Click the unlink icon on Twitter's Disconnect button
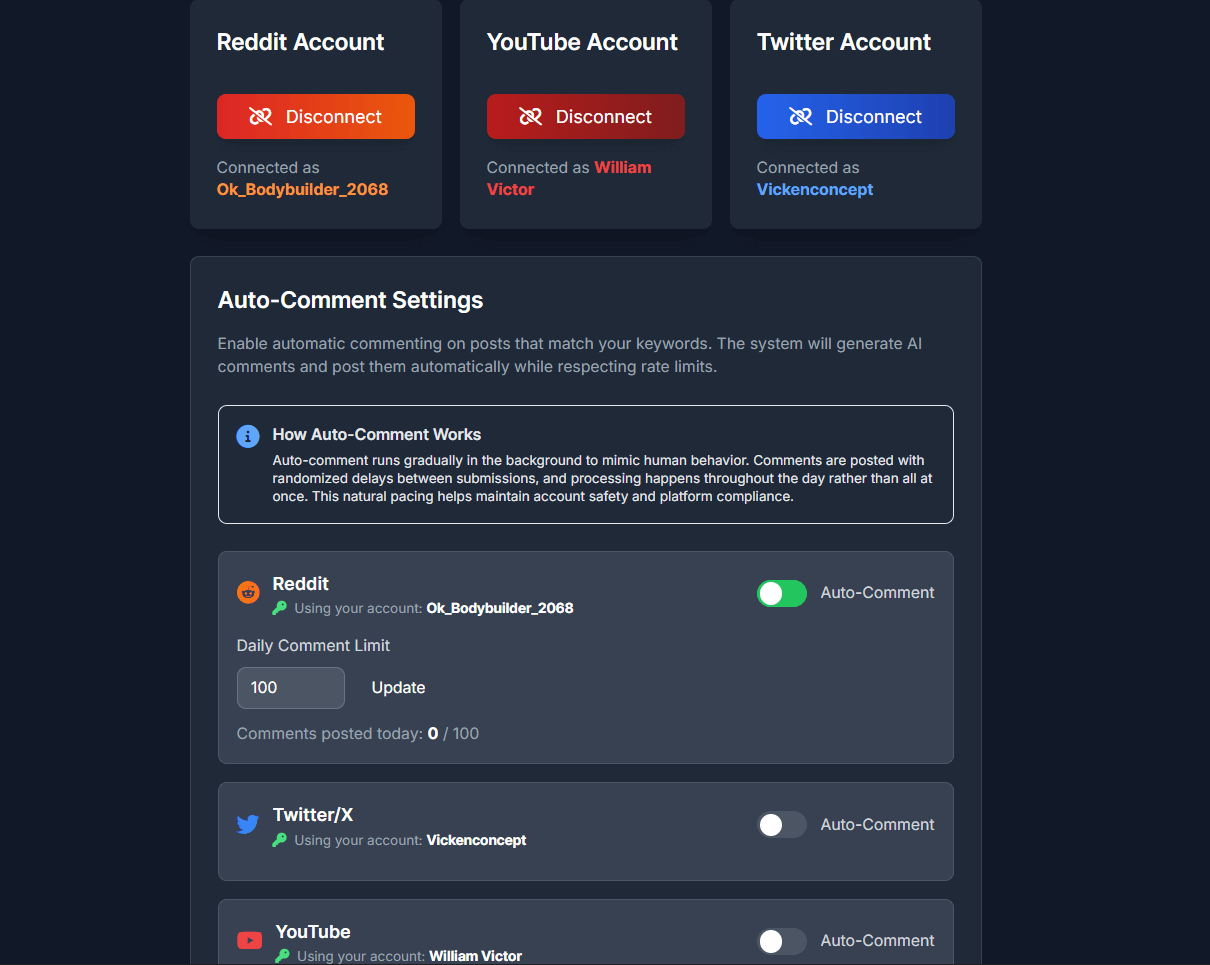This screenshot has width=1210, height=965. pyautogui.click(x=801, y=117)
